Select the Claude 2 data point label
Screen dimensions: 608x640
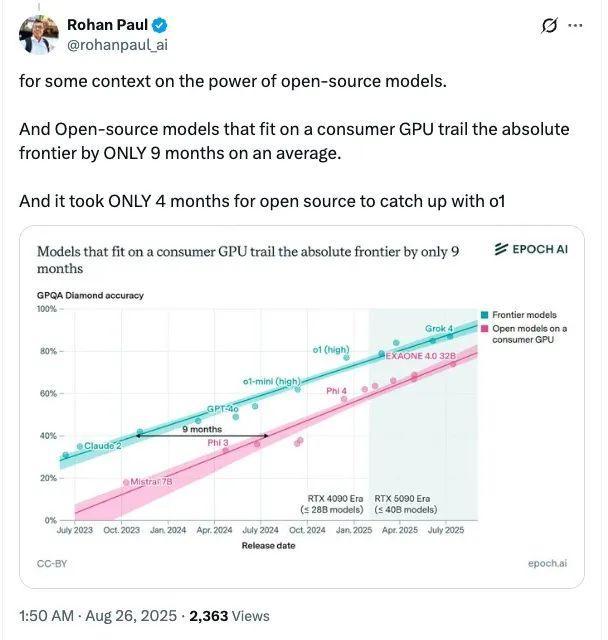102,445
